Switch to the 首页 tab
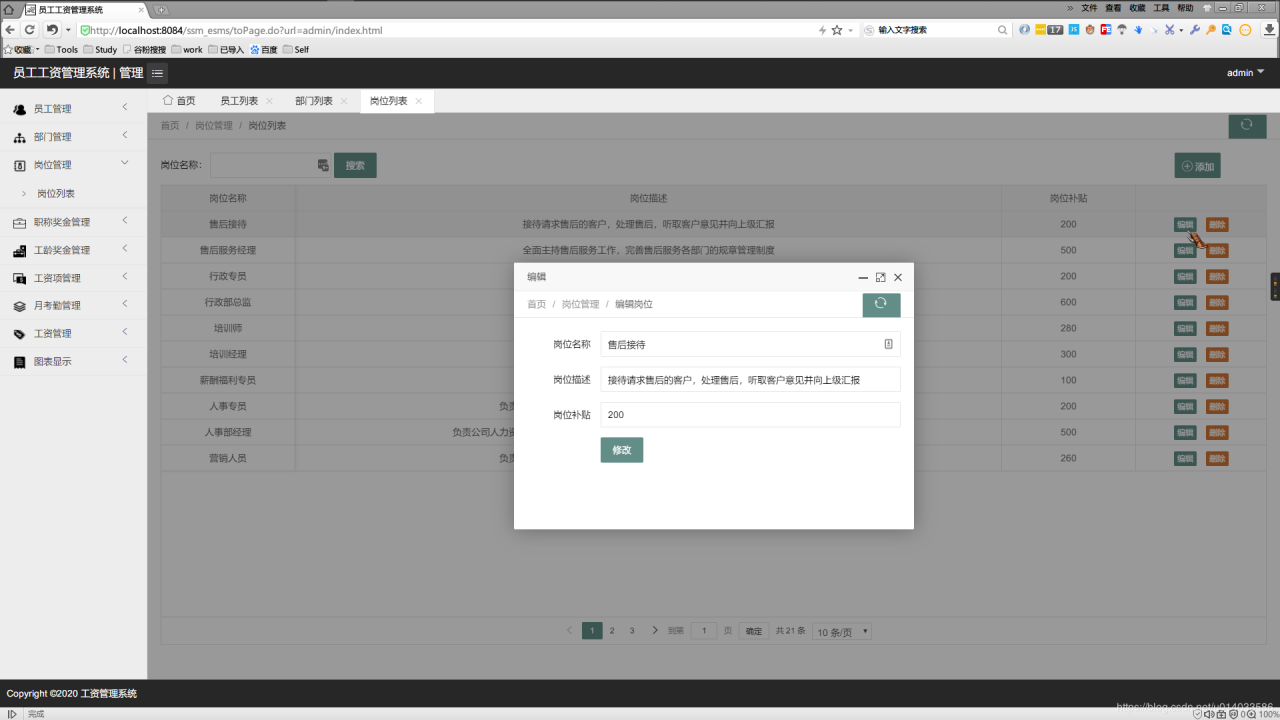 click(x=179, y=101)
